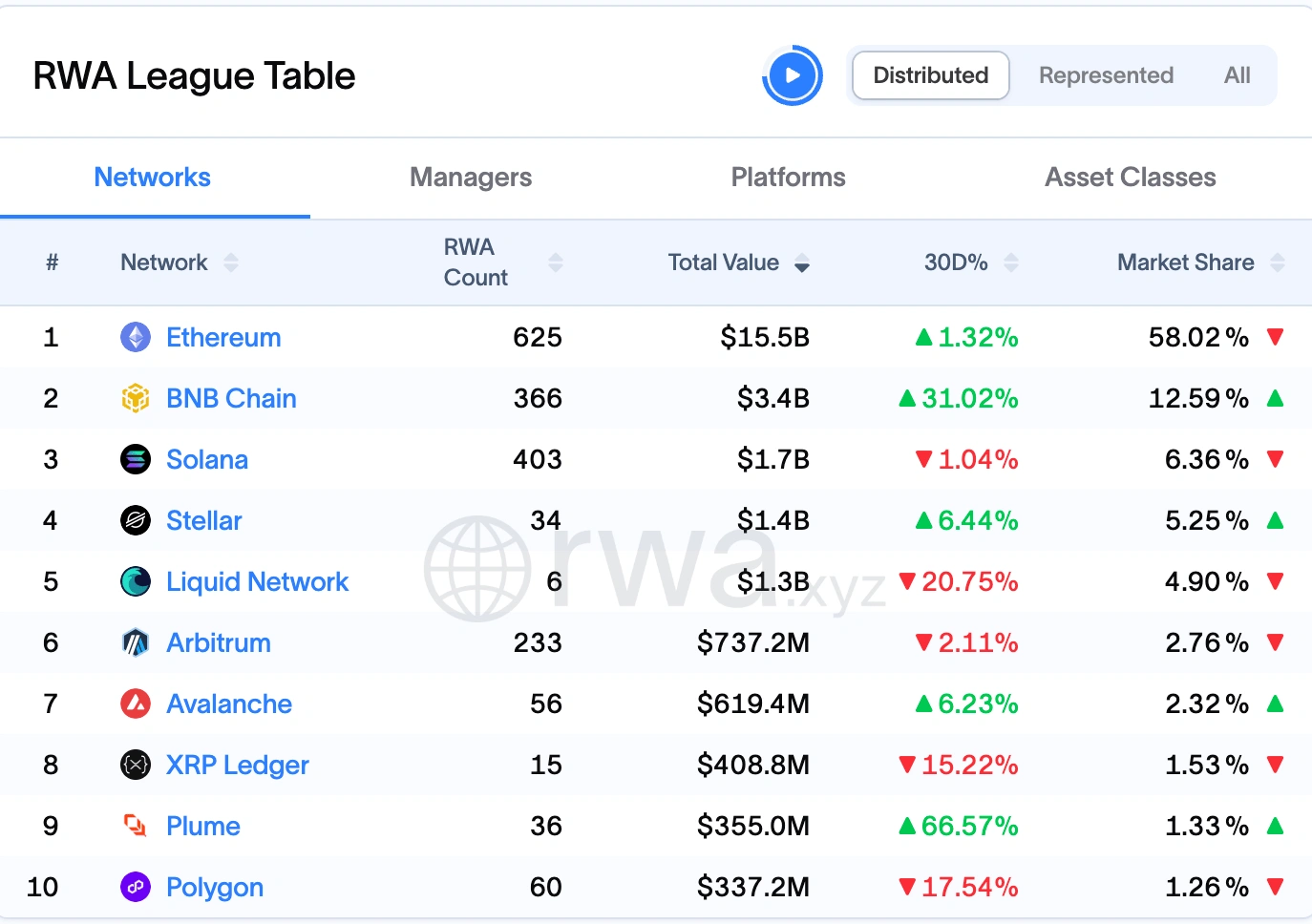Click the Ethereum network logo icon
Image resolution: width=1312 pixels, height=924 pixels.
[136, 337]
